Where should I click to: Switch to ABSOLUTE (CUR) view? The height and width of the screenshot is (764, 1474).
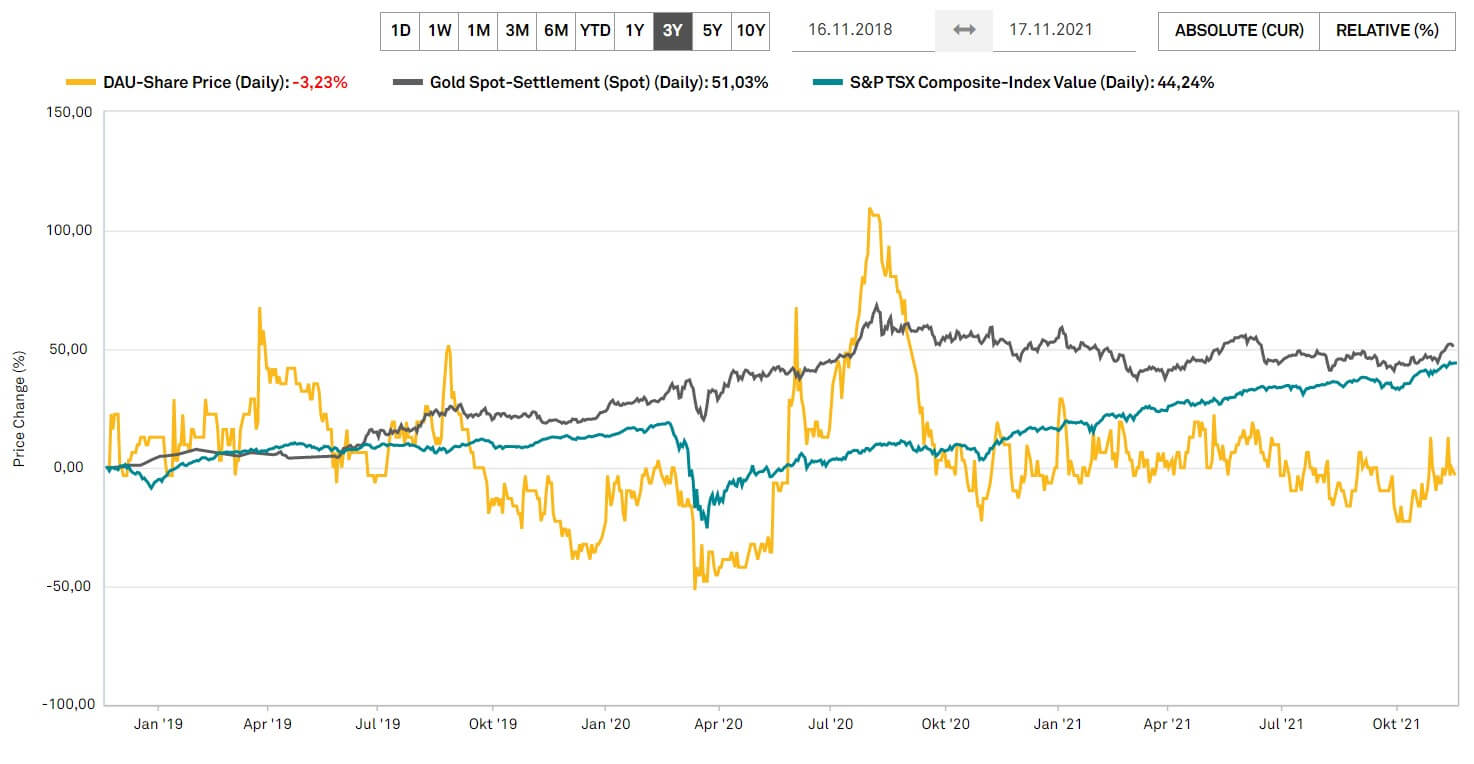pyautogui.click(x=1239, y=30)
